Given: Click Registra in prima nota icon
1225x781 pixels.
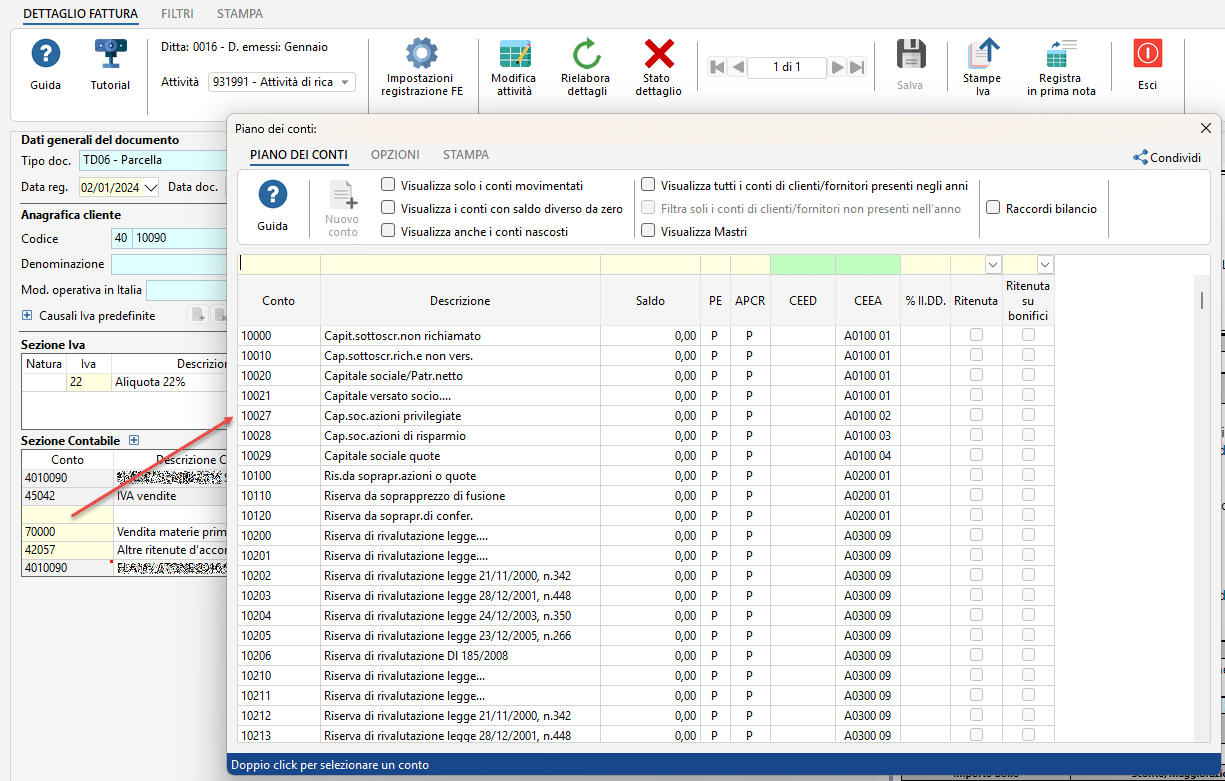Looking at the screenshot, I should pyautogui.click(x=1060, y=54).
